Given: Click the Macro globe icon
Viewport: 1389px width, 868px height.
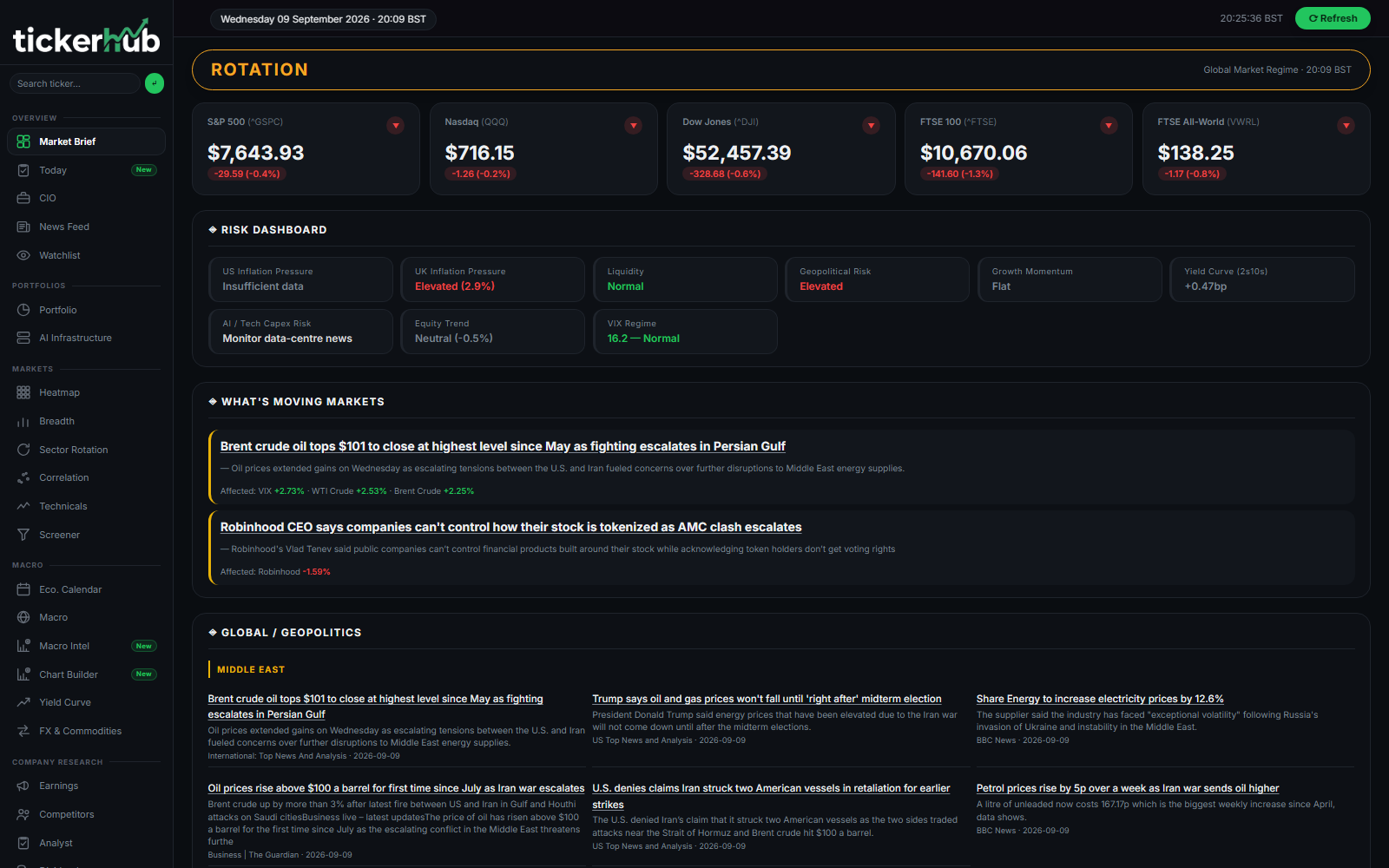Looking at the screenshot, I should [23, 617].
